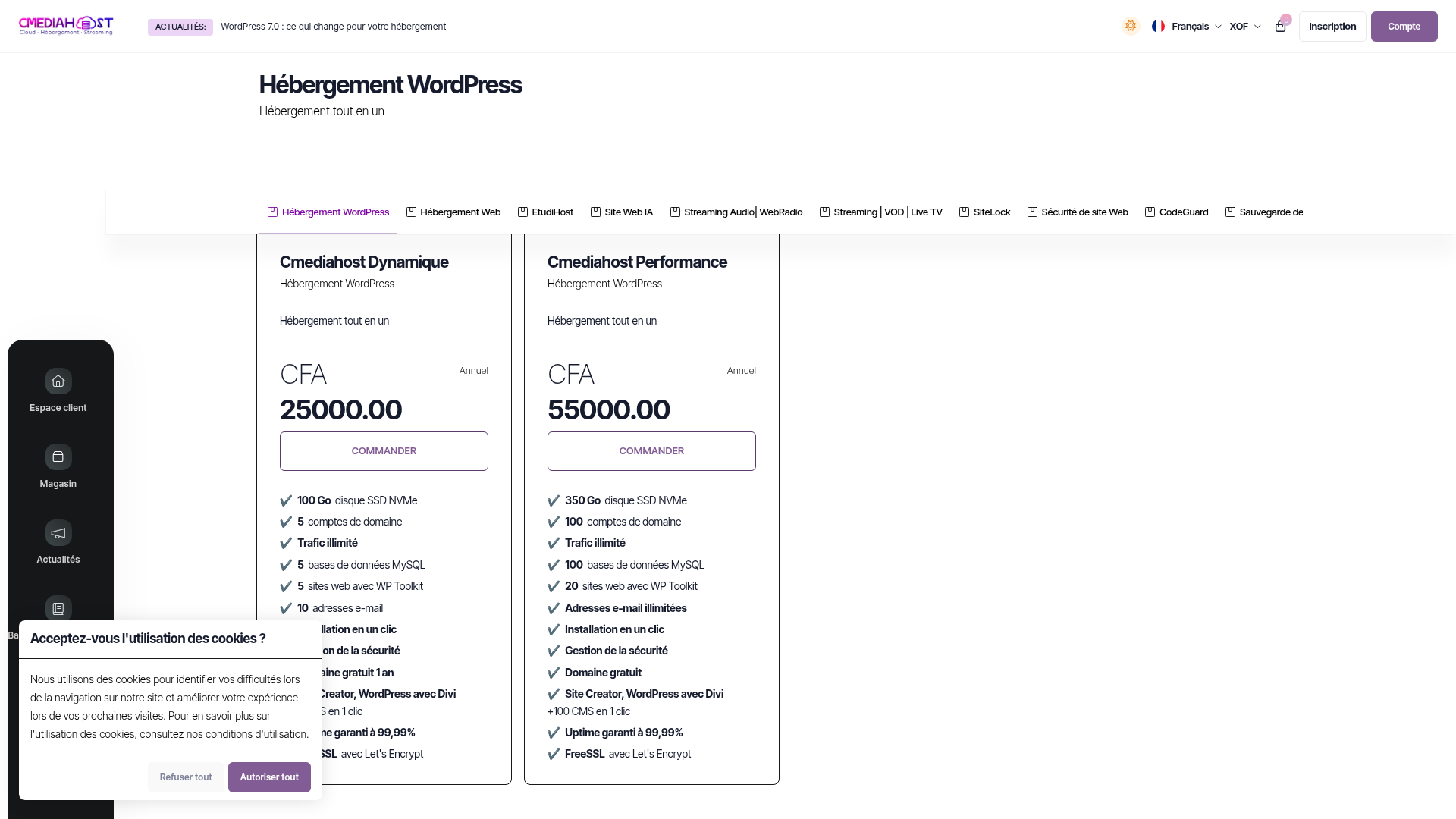The height and width of the screenshot is (819, 1456).
Task: Switch to the SiteLock tab
Action: point(985,212)
